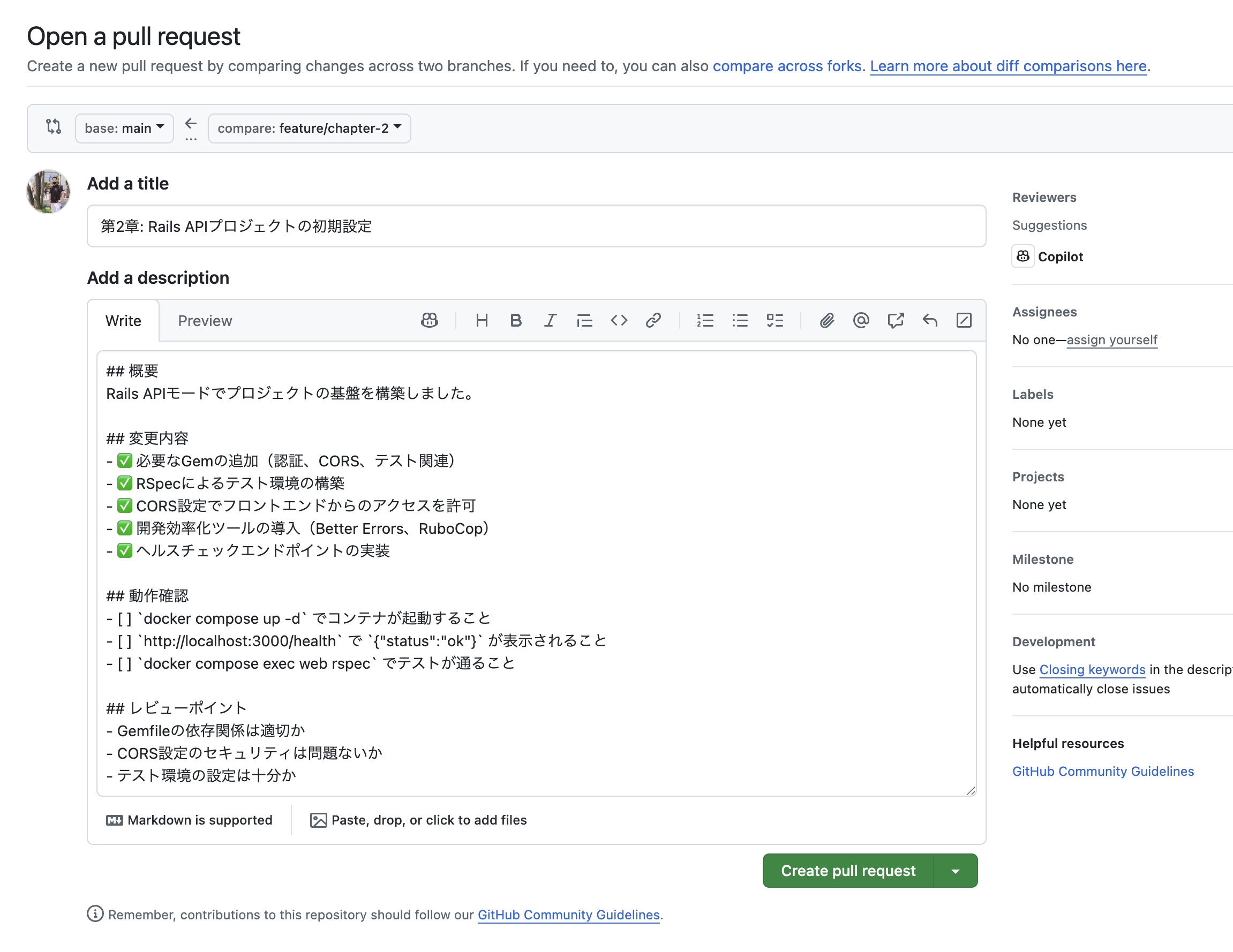The height and width of the screenshot is (952, 1233).
Task: Click the Create pull request button
Action: click(x=847, y=871)
